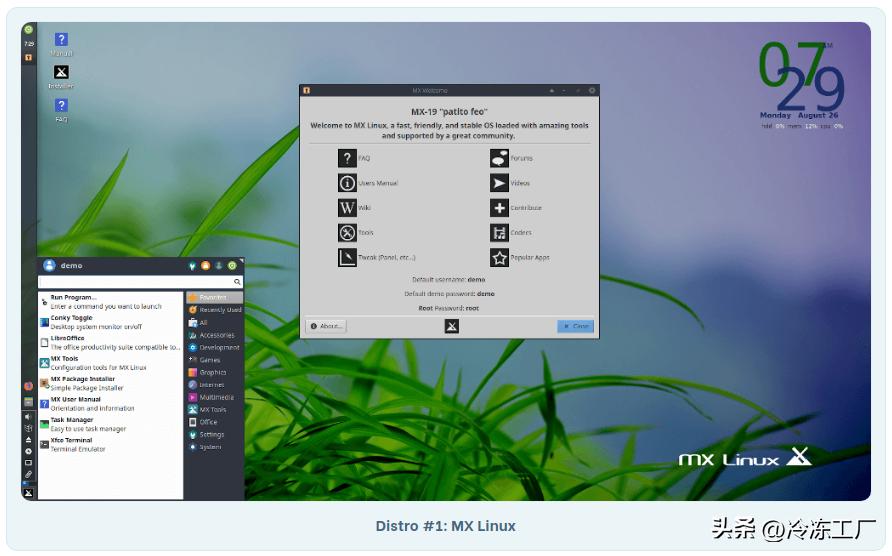Open the Accessories category
Screen dimensions: 892x556
[214, 335]
